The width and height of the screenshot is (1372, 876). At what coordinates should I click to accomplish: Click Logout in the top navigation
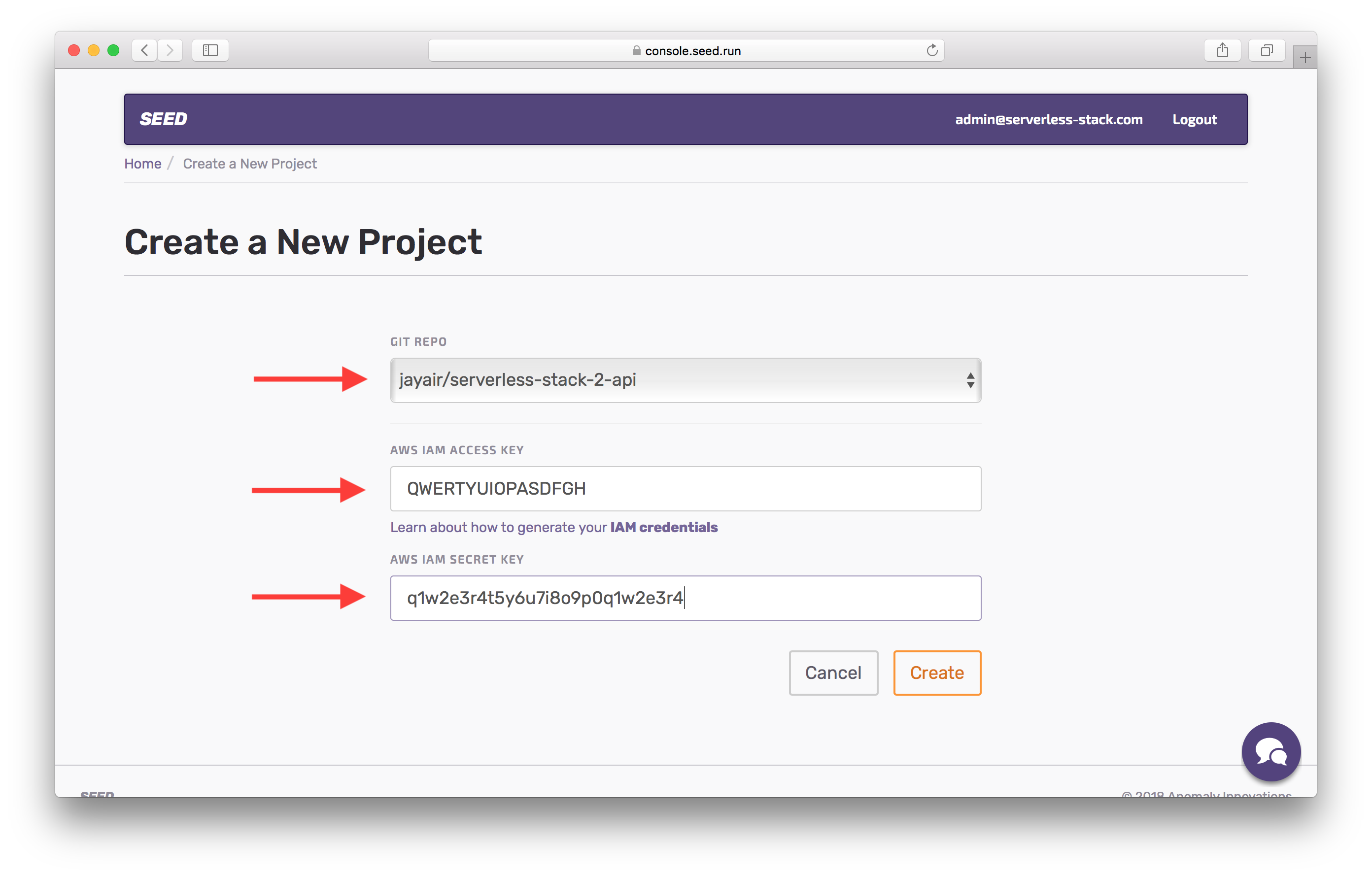point(1194,120)
